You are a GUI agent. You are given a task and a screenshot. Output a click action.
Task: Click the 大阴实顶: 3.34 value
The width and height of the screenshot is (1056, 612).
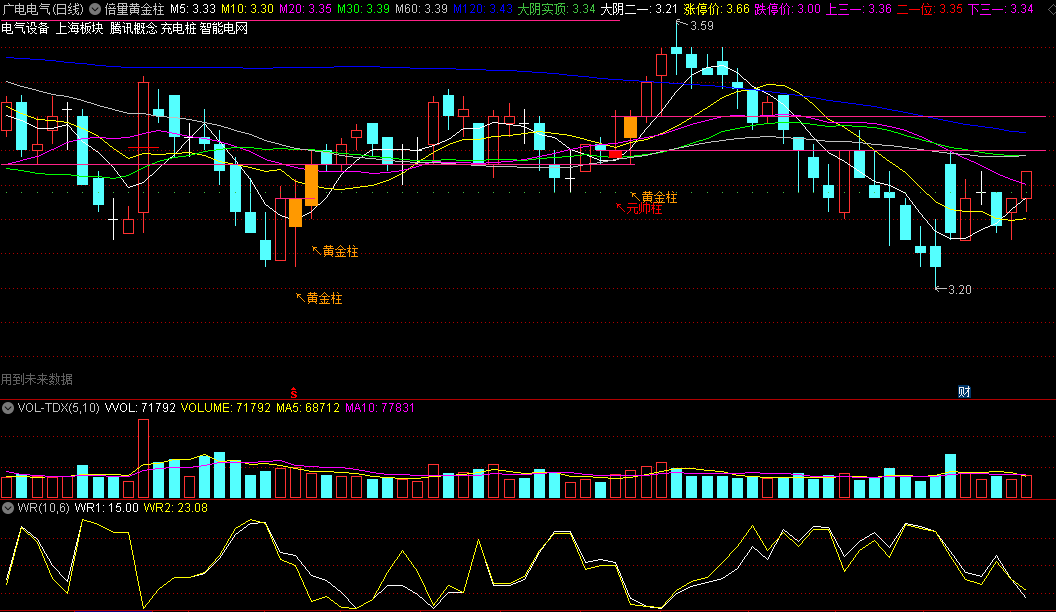click(556, 9)
